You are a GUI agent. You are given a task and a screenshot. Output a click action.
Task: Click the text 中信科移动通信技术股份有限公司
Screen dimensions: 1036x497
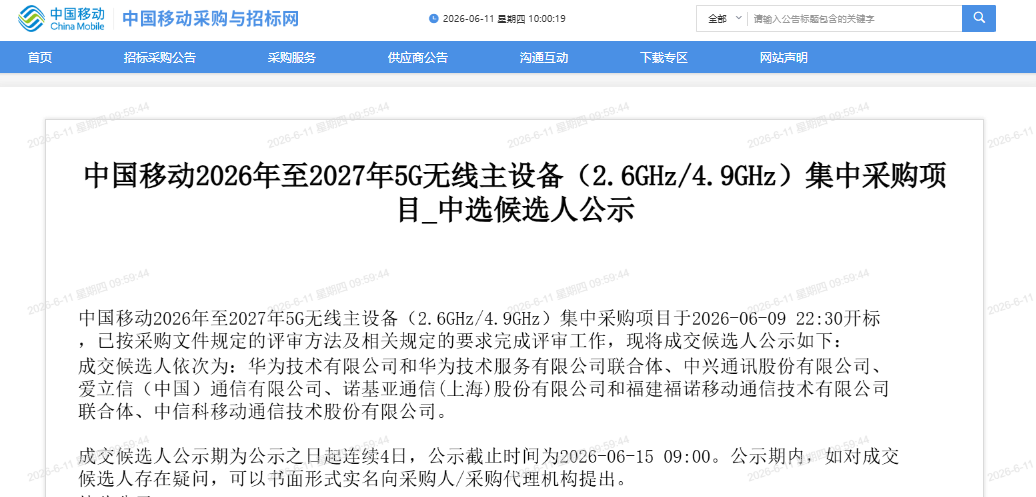(x=295, y=413)
